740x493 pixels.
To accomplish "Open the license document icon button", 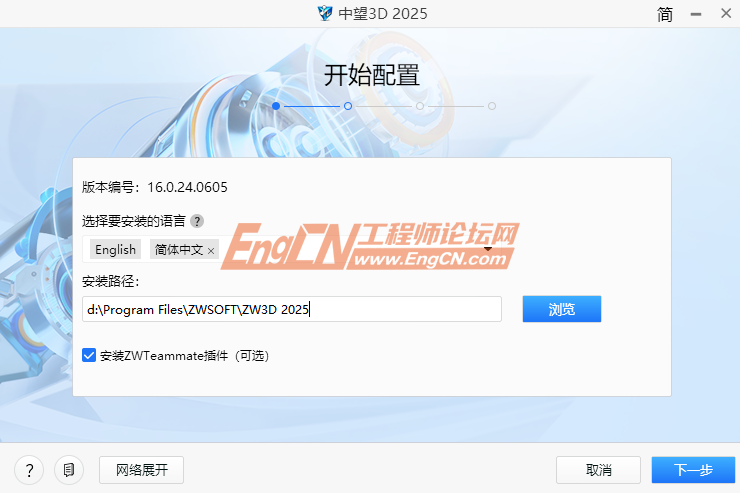I will (x=68, y=469).
